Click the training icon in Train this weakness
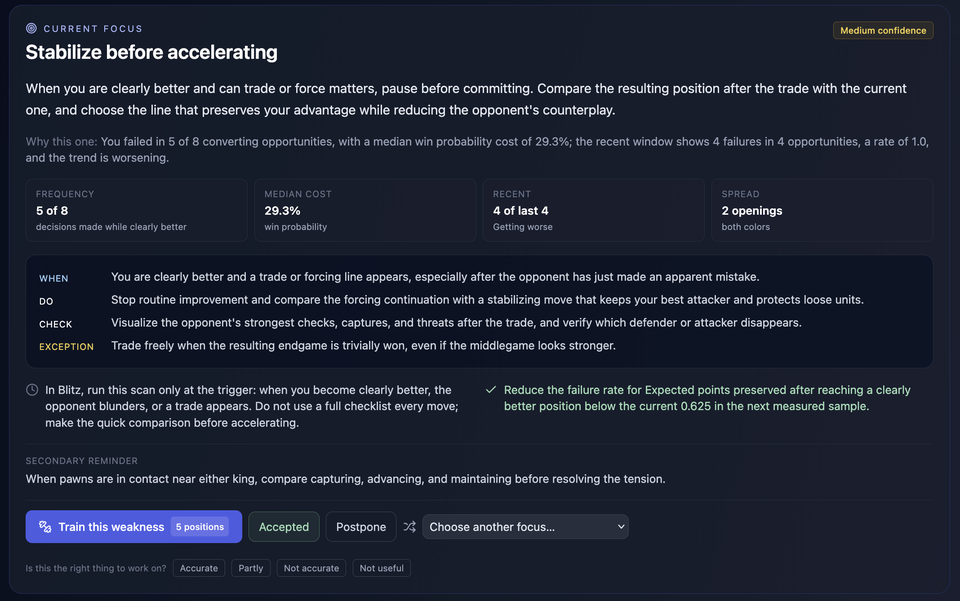Screen dimensions: 960x601 coord(45,526)
